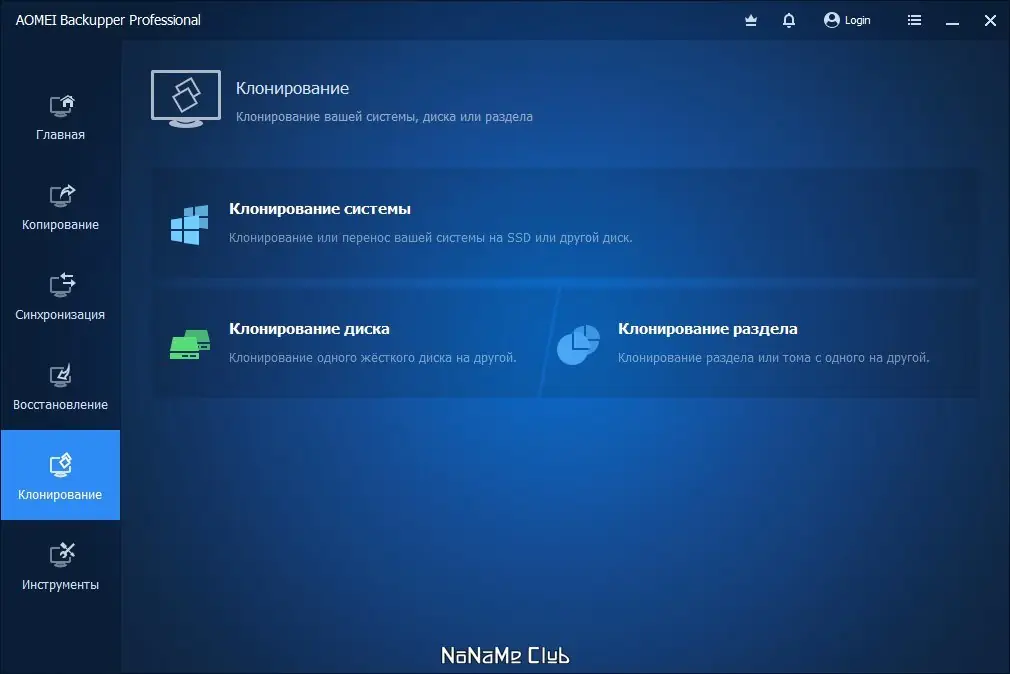This screenshot has width=1010, height=674.
Task: Select the Копирование backup icon
Action: [60, 197]
